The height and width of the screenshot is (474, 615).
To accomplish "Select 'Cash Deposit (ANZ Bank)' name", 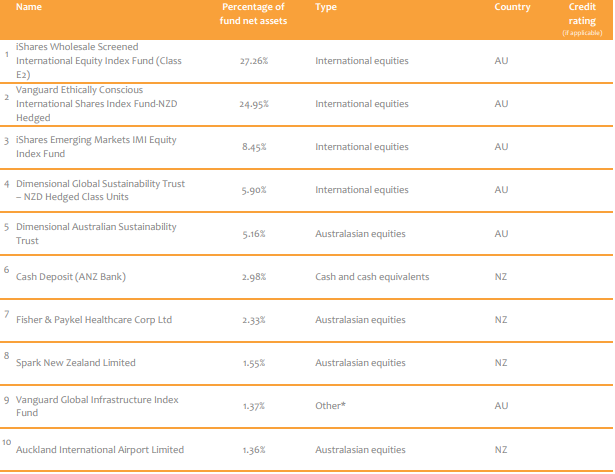I will [71, 277].
